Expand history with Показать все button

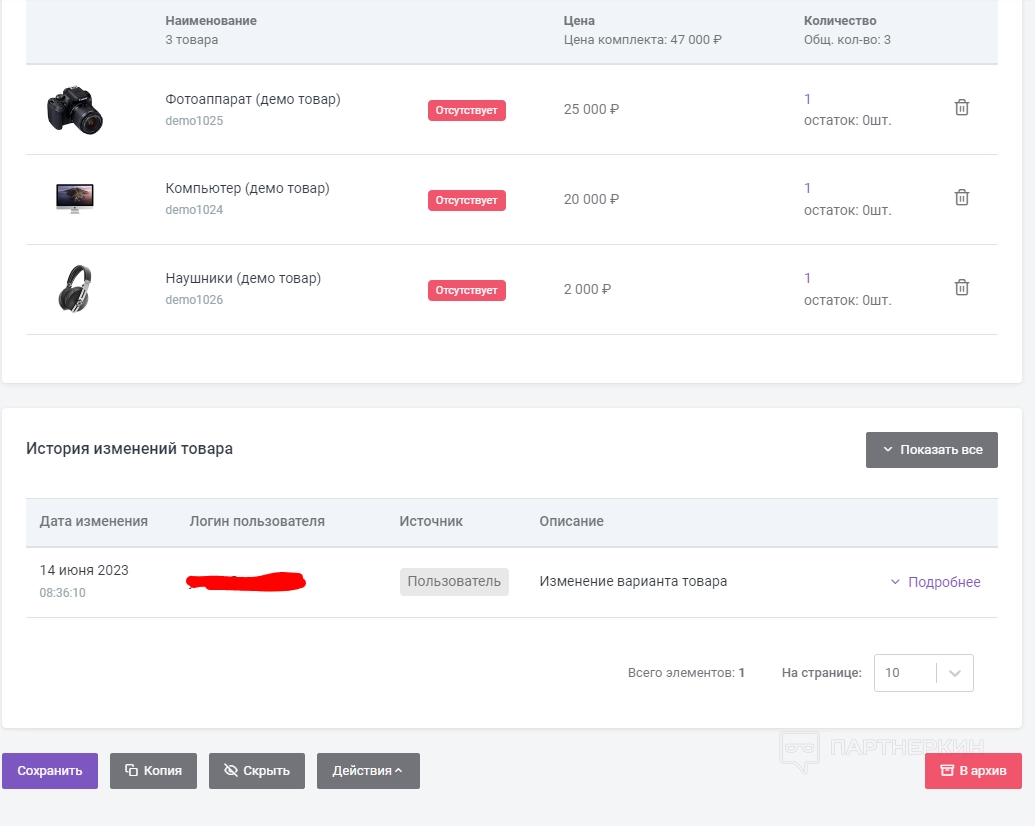click(931, 450)
